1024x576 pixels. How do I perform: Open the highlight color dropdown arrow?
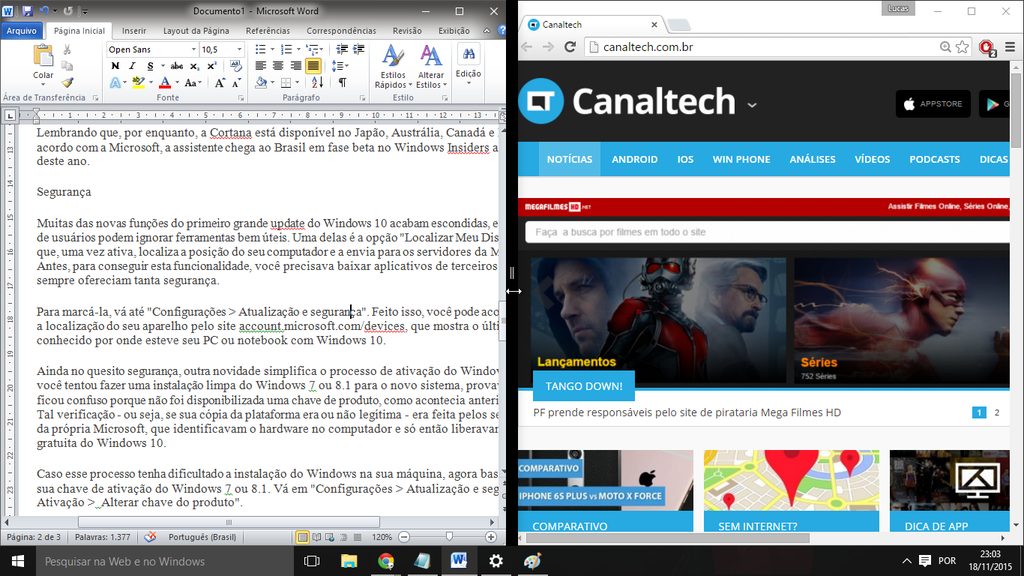pyautogui.click(x=151, y=83)
